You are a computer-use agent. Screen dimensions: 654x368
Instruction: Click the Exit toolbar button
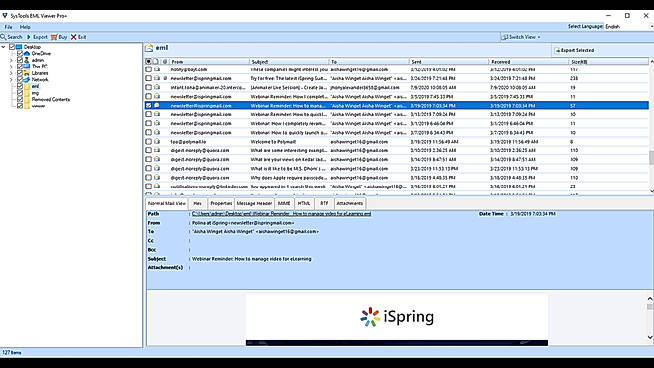(x=78, y=37)
